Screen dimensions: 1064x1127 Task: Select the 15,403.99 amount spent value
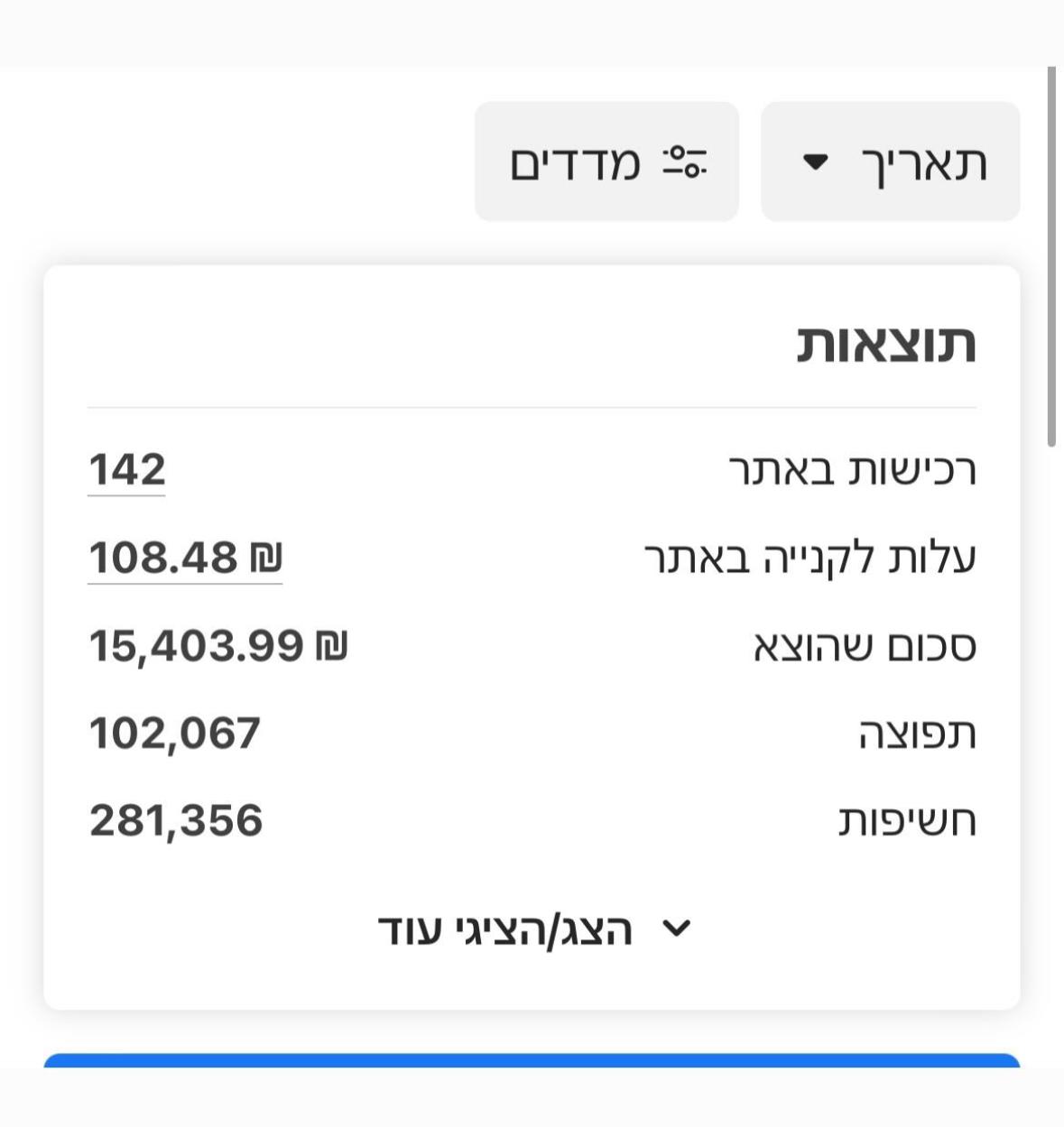(196, 646)
